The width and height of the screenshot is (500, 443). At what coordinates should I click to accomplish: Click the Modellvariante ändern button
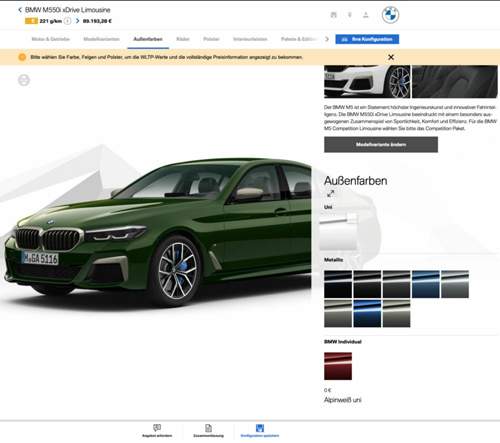[381, 145]
